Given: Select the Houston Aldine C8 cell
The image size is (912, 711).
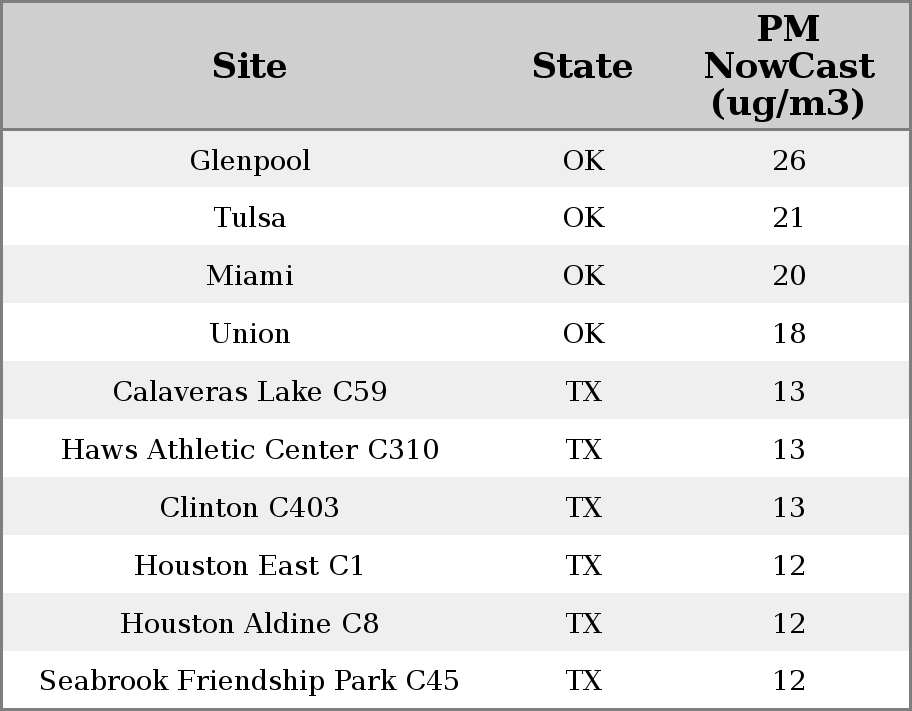Looking at the screenshot, I should (x=250, y=623).
